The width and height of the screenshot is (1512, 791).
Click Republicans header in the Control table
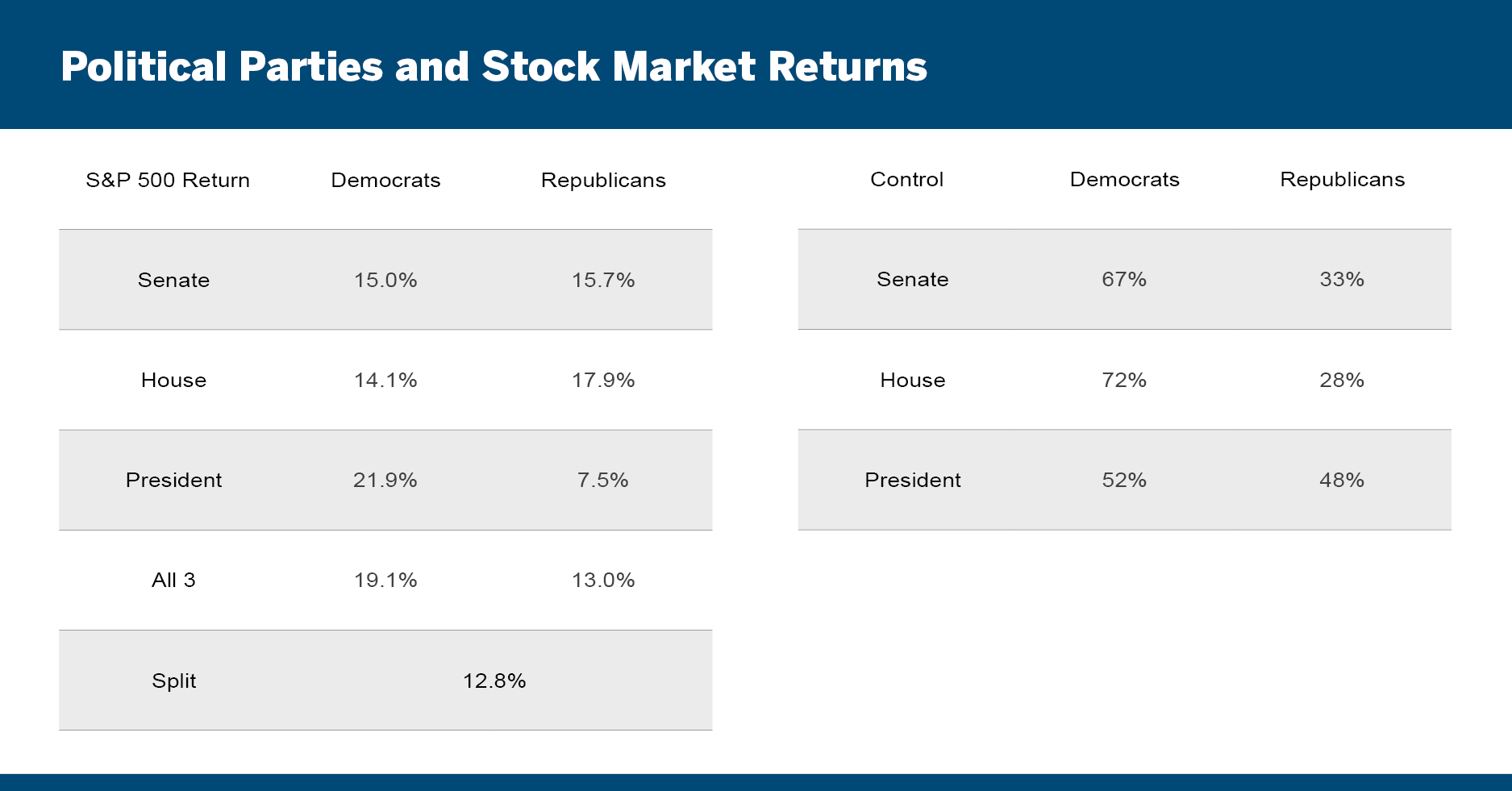pyautogui.click(x=1342, y=179)
